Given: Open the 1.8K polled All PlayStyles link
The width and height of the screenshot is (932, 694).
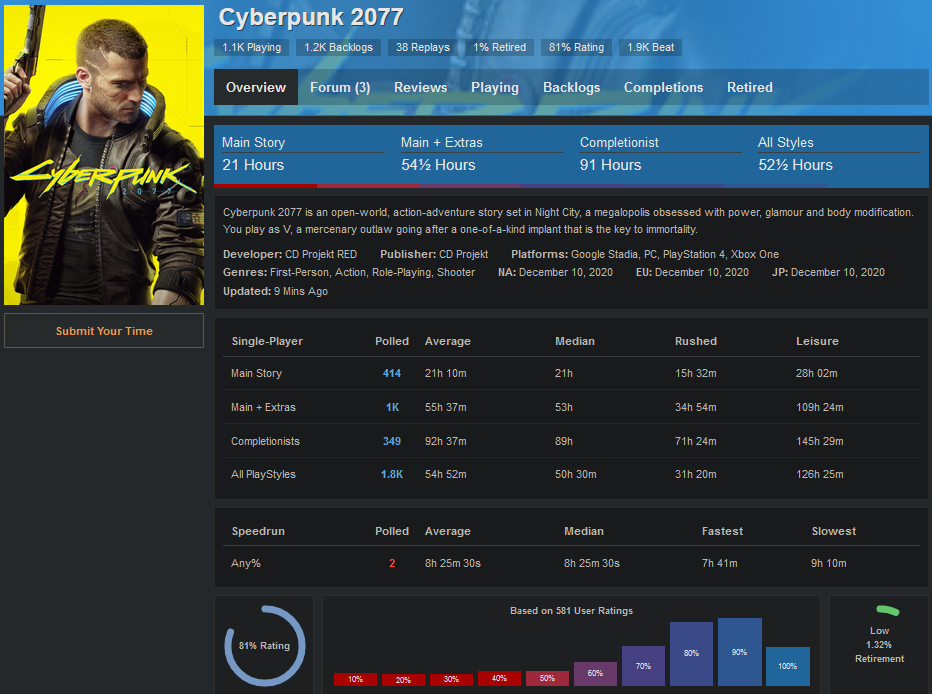Looking at the screenshot, I should pos(392,474).
